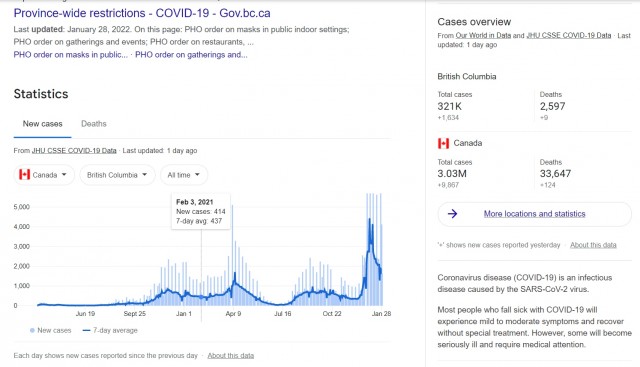Open 'PHO order on masks in public' sitelink
This screenshot has height=367, width=640.
pos(70,55)
